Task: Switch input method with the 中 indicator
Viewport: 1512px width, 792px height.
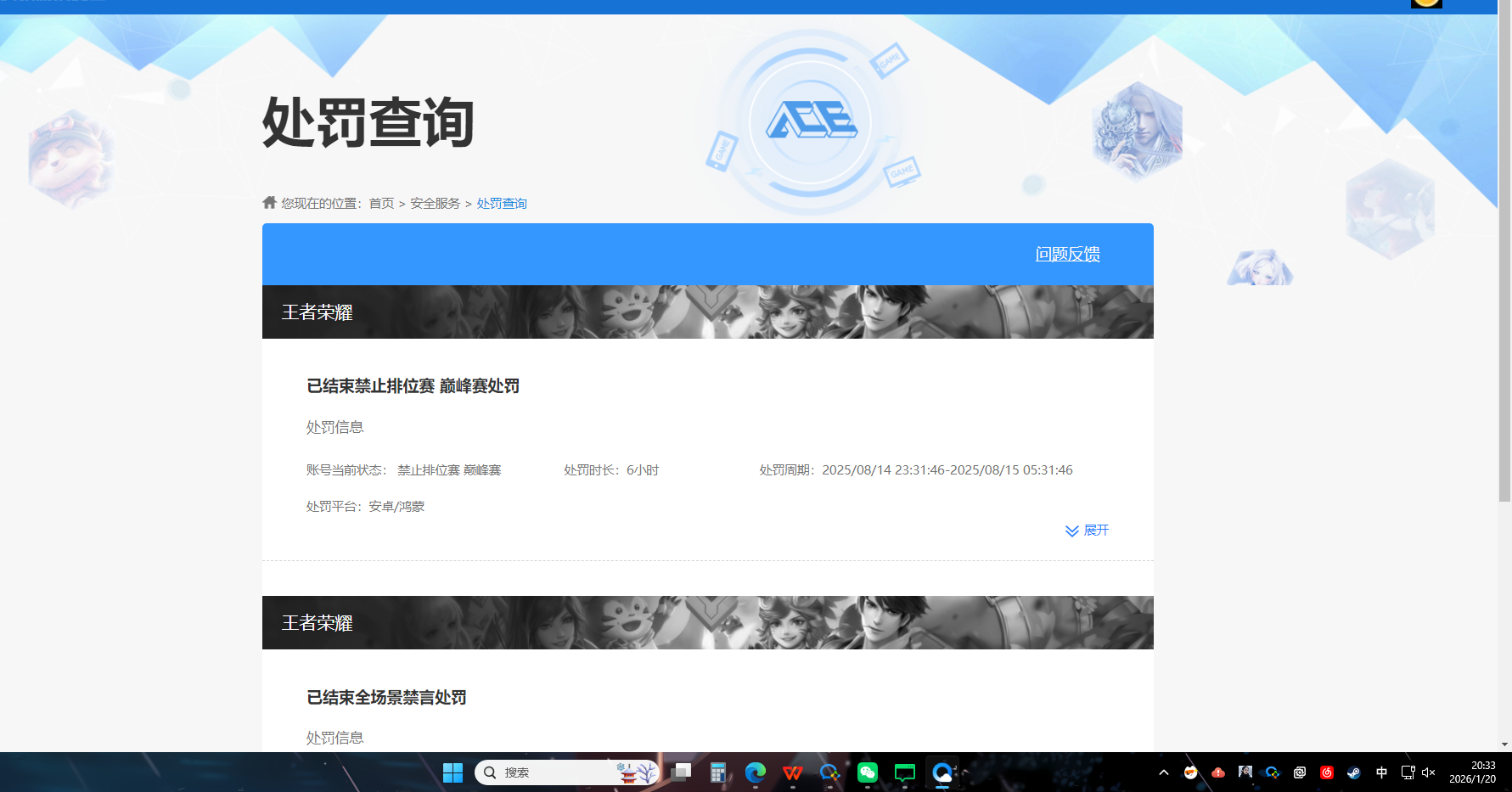Action: click(1381, 773)
